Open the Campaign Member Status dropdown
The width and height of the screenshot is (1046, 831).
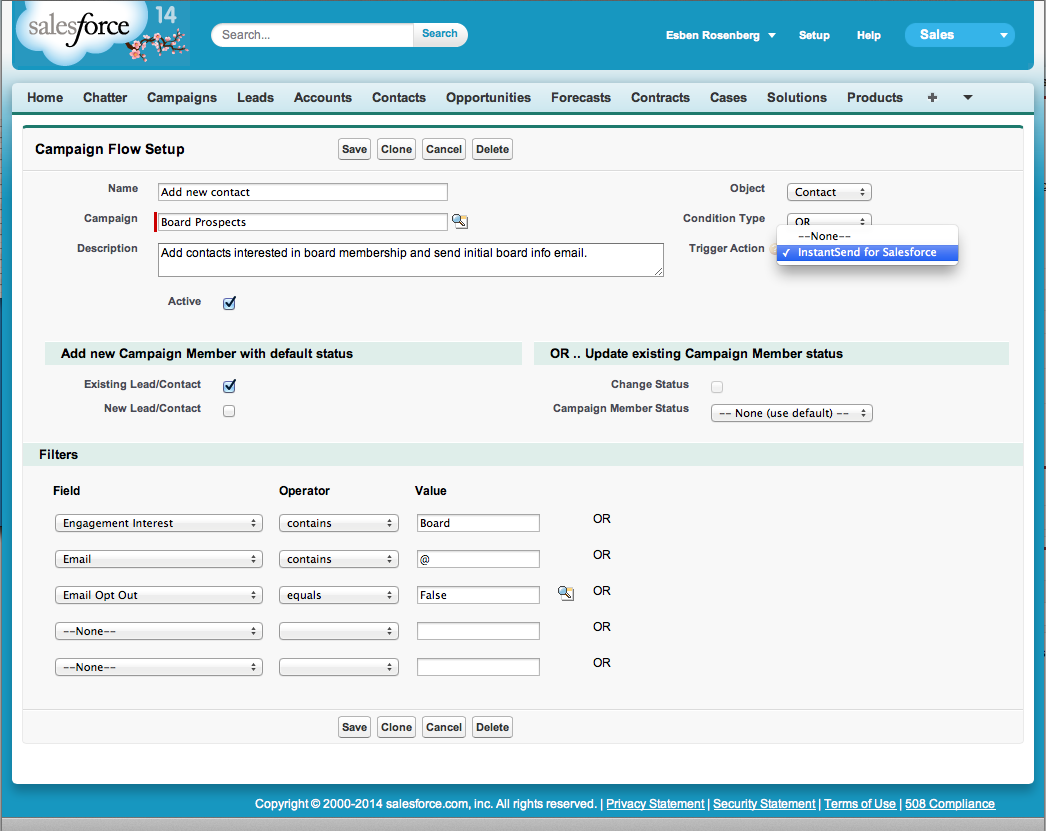791,412
